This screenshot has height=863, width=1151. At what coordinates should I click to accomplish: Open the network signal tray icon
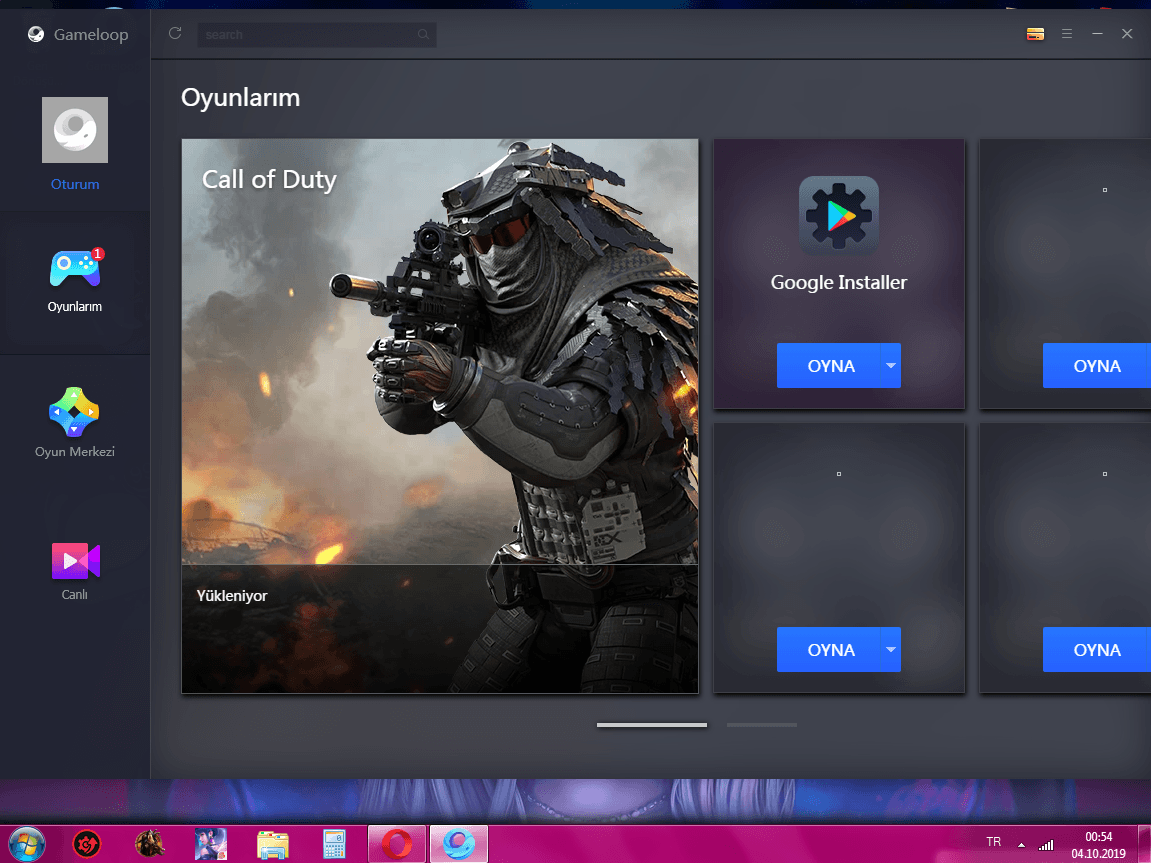point(1046,845)
